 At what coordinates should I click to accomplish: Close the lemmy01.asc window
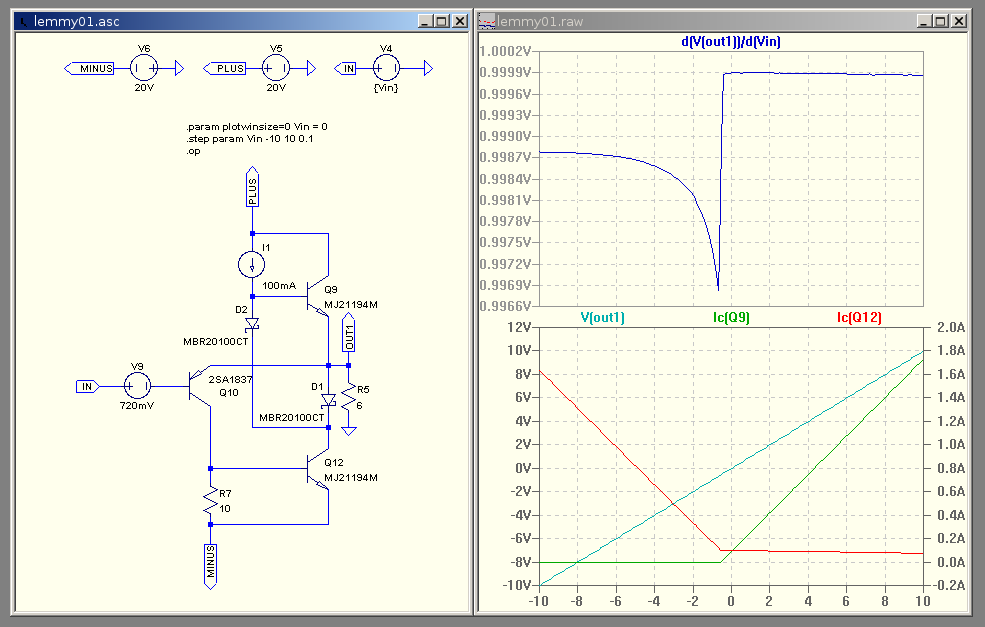pyautogui.click(x=460, y=21)
